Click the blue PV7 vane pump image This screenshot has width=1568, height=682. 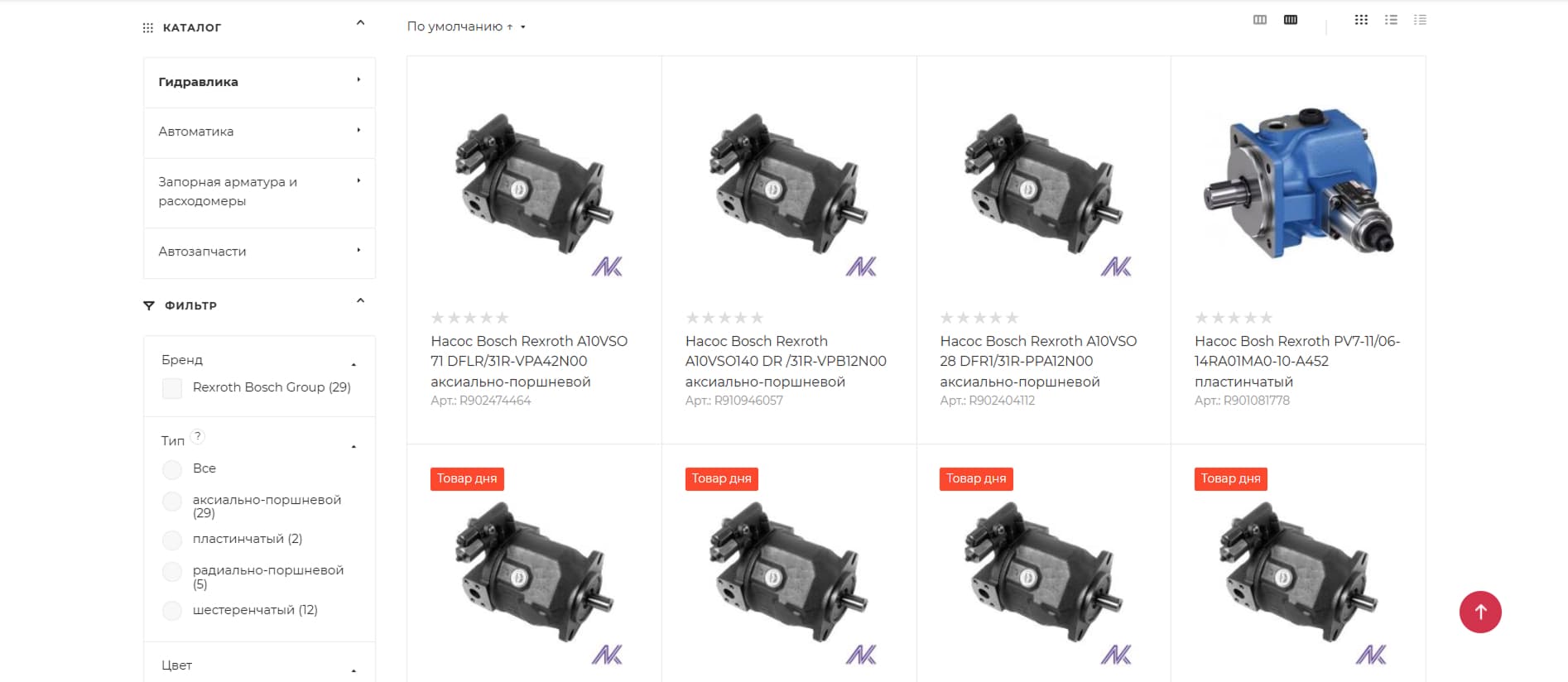[x=1298, y=182]
